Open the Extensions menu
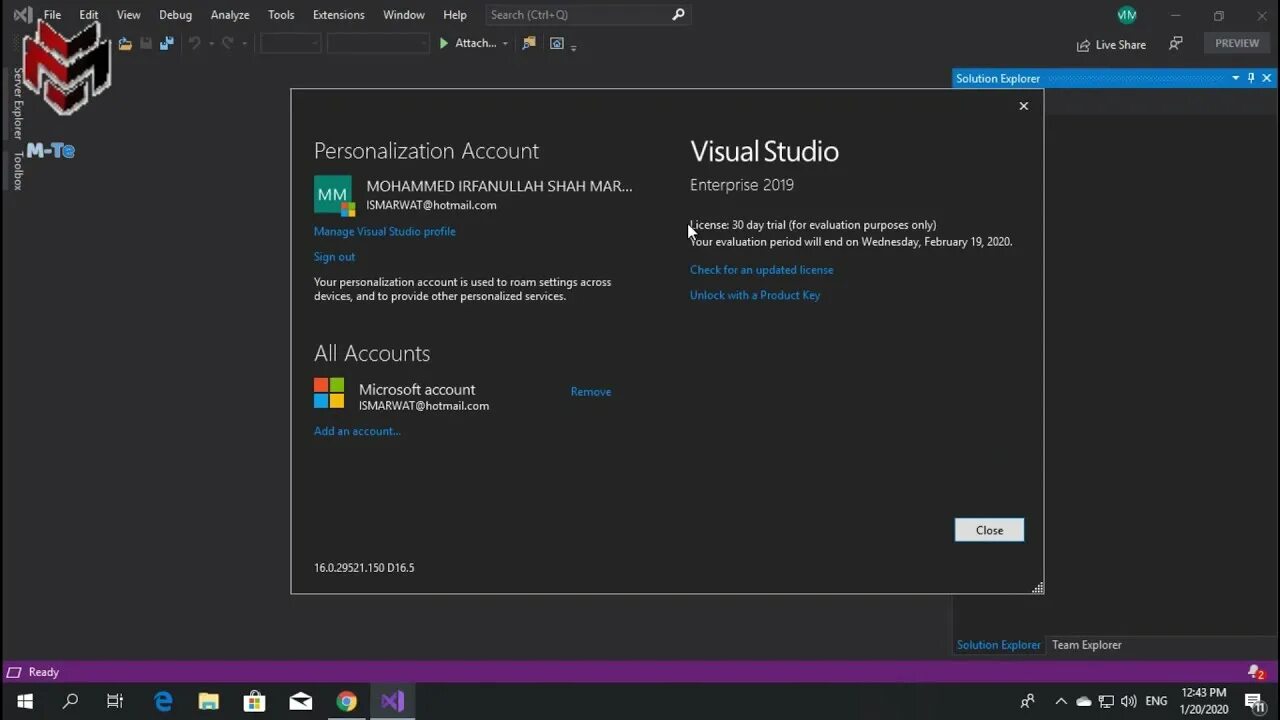 (339, 15)
